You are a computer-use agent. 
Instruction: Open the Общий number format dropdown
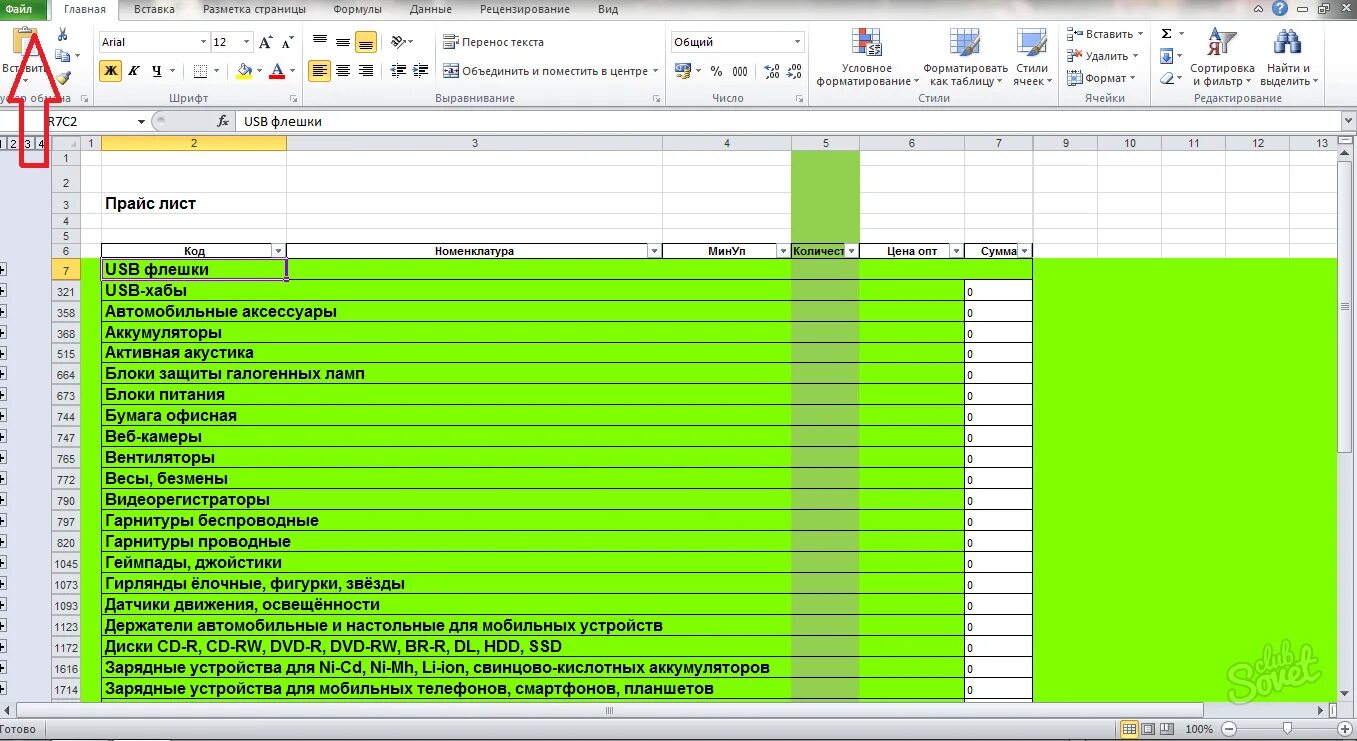(798, 42)
